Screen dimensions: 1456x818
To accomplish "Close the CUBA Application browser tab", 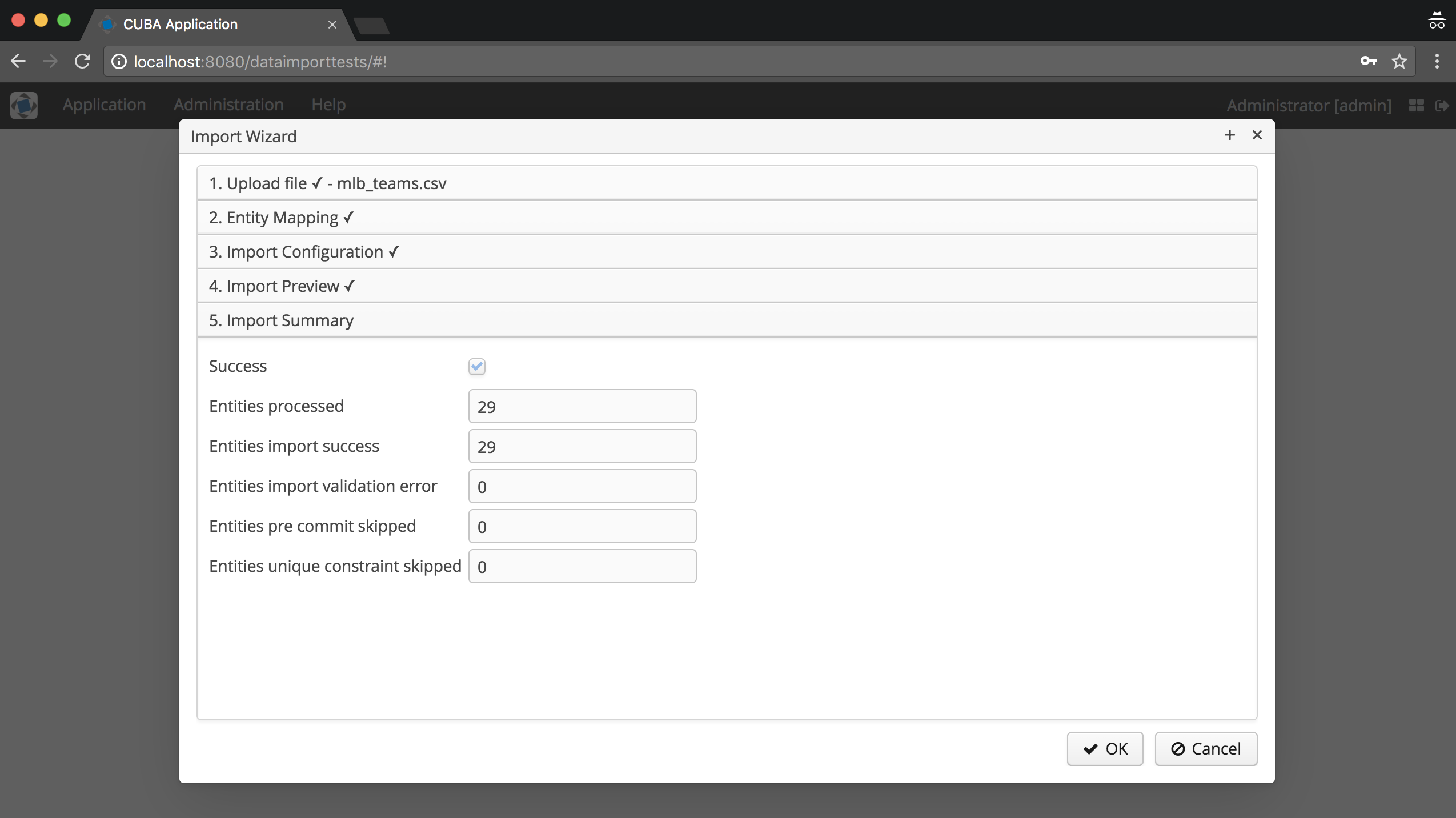I will (332, 25).
